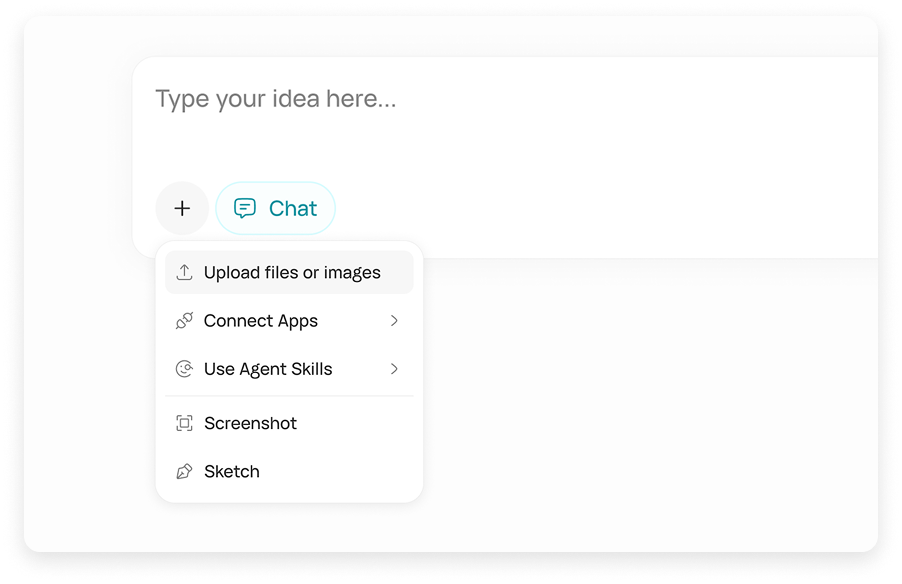
Task: Click the upload arrow icon beside 'Upload files or images'
Action: [185, 271]
